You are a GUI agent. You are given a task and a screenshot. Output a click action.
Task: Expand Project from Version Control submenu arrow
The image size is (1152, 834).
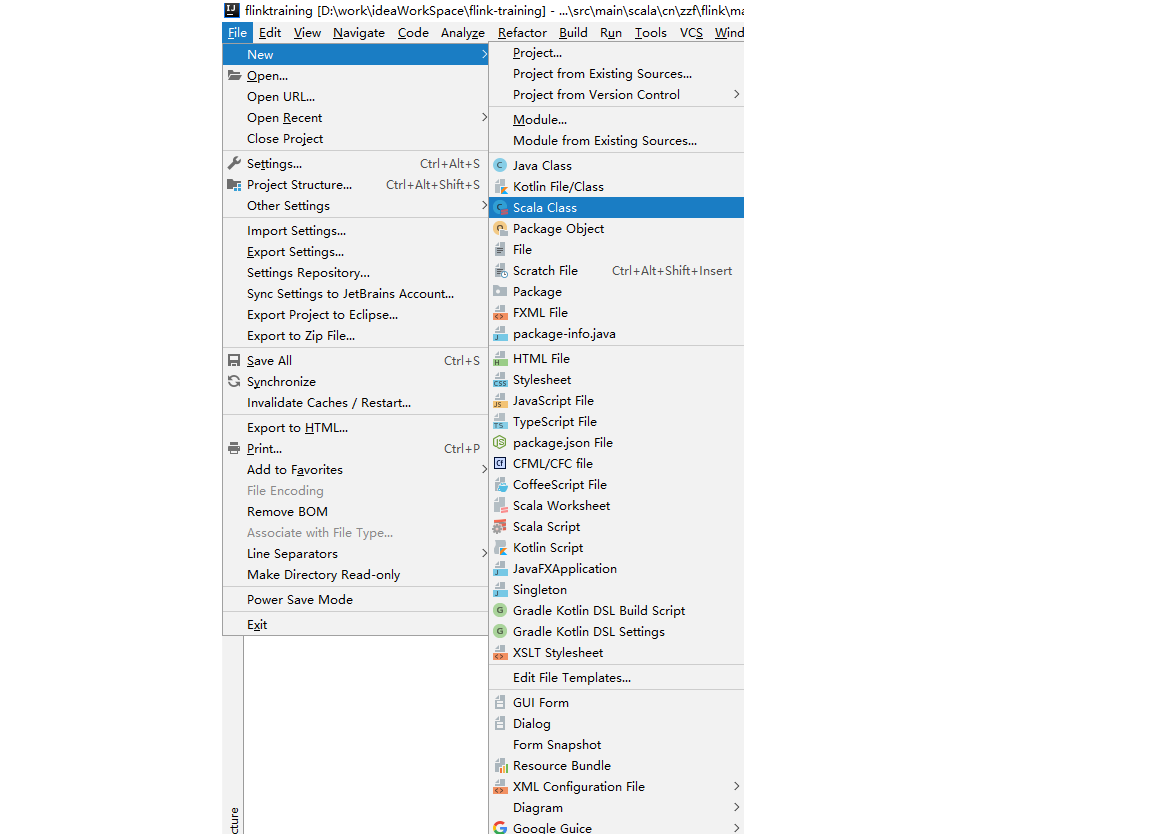(736, 94)
